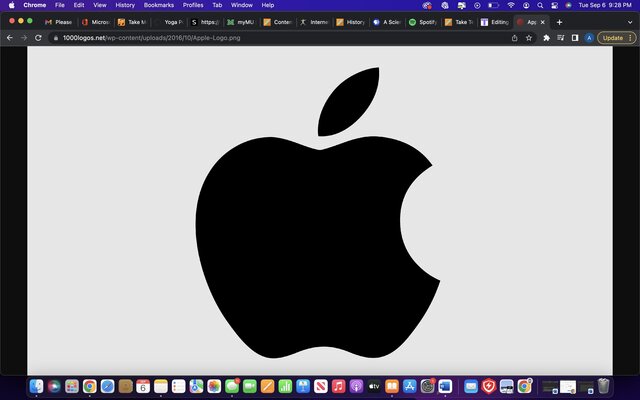640x400 pixels.
Task: Open Keynote from the Dock
Action: point(303,386)
